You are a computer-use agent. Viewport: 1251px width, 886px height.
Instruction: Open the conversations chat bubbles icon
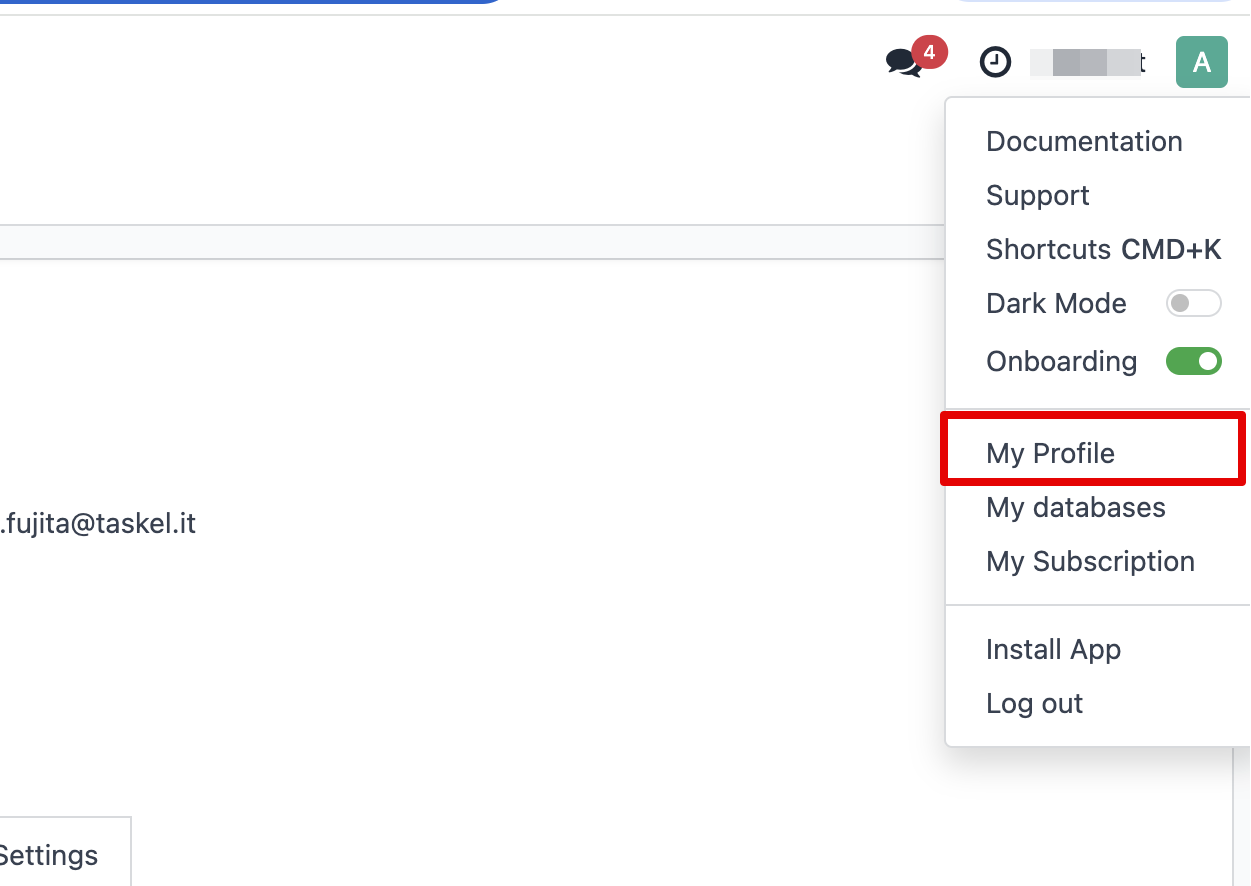click(x=903, y=64)
